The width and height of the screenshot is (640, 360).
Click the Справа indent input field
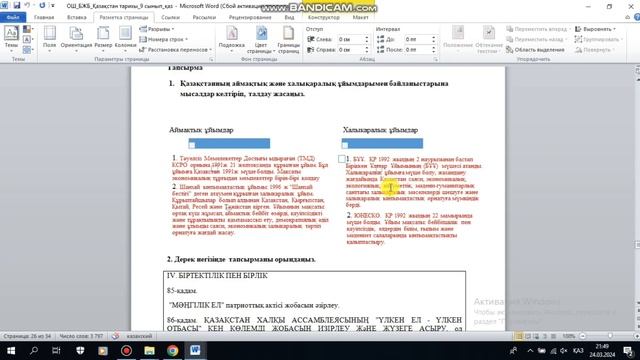(x=350, y=50)
